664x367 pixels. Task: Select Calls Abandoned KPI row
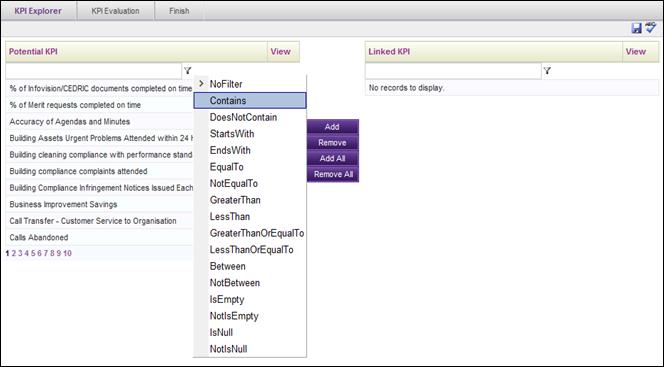(100, 237)
